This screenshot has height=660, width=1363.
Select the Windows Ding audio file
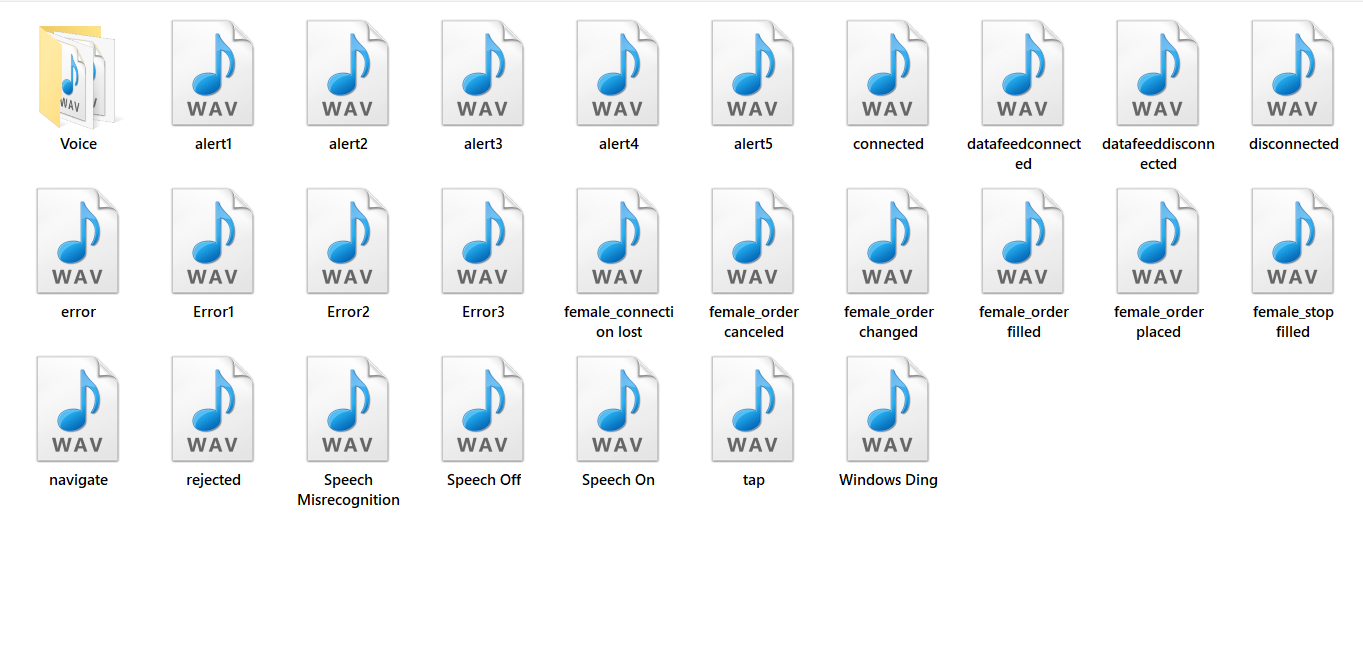(x=887, y=408)
